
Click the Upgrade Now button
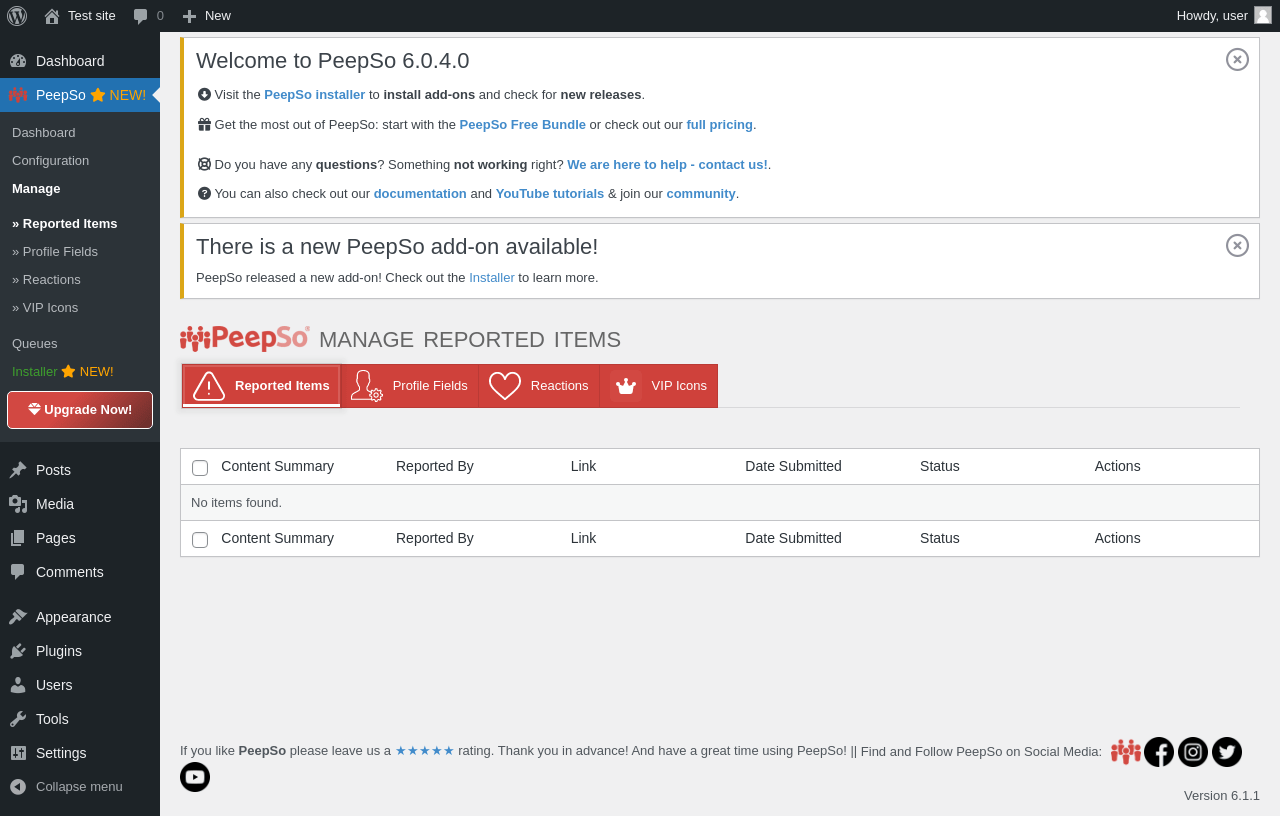80,410
